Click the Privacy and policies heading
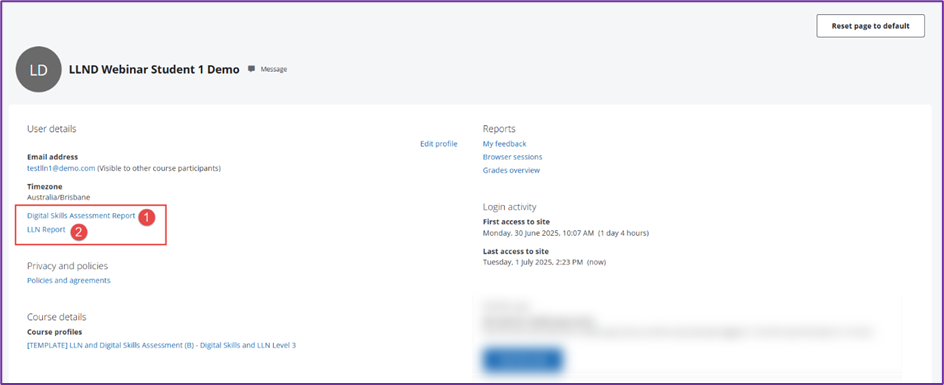Viewport: 944px width, 385px height. (67, 266)
